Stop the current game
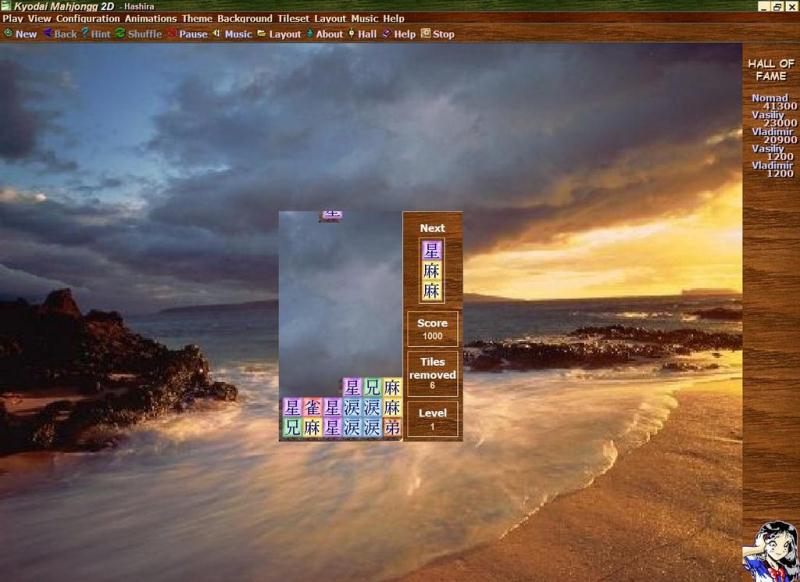 pos(438,34)
